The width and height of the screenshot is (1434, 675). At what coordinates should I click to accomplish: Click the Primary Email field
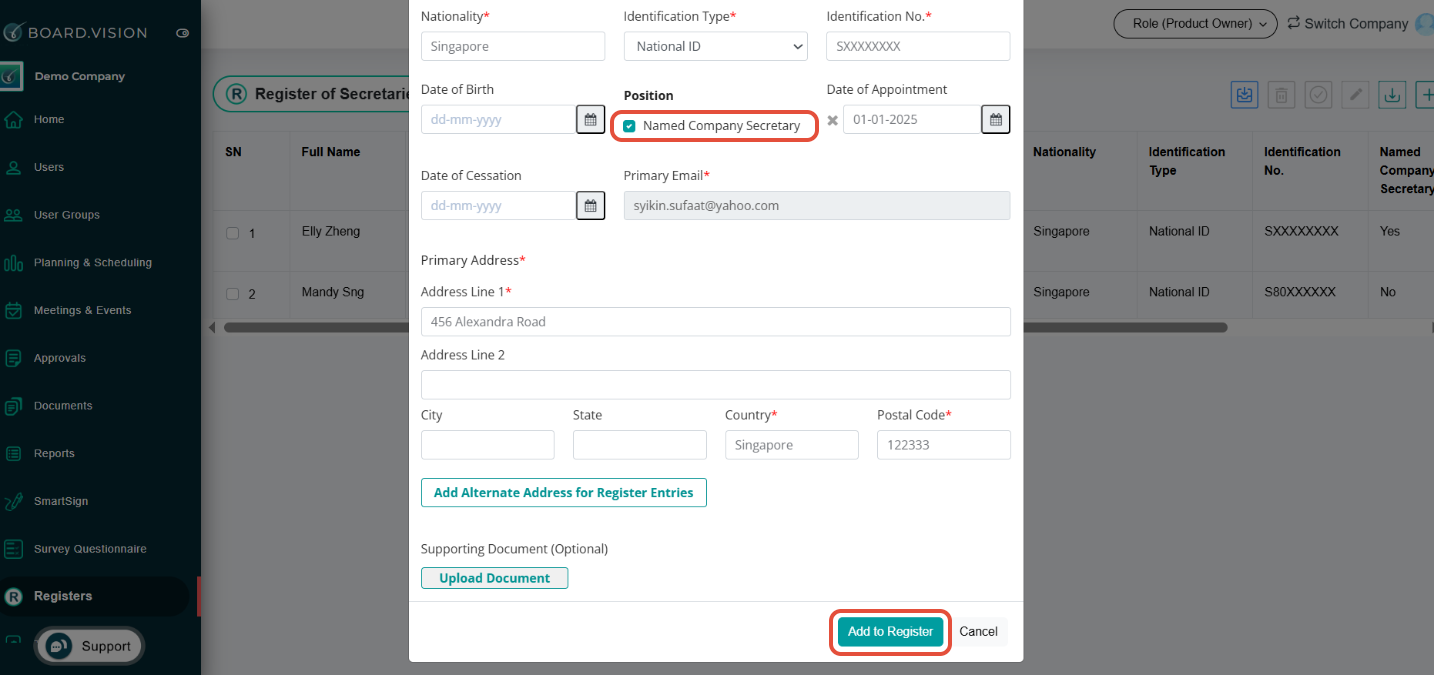(817, 205)
